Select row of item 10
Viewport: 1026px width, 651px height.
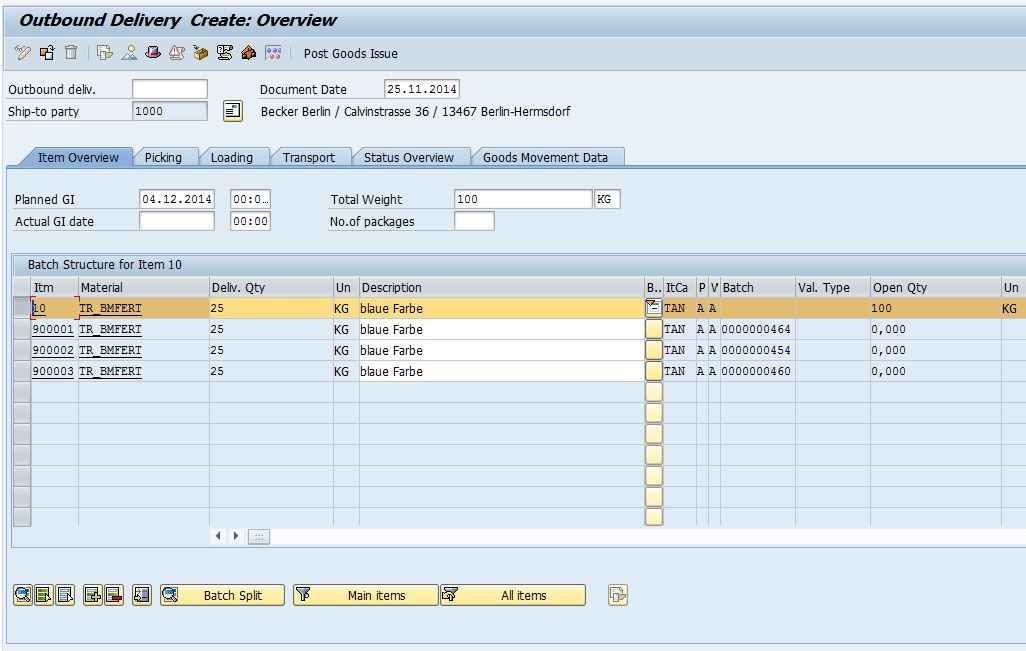[x=22, y=308]
